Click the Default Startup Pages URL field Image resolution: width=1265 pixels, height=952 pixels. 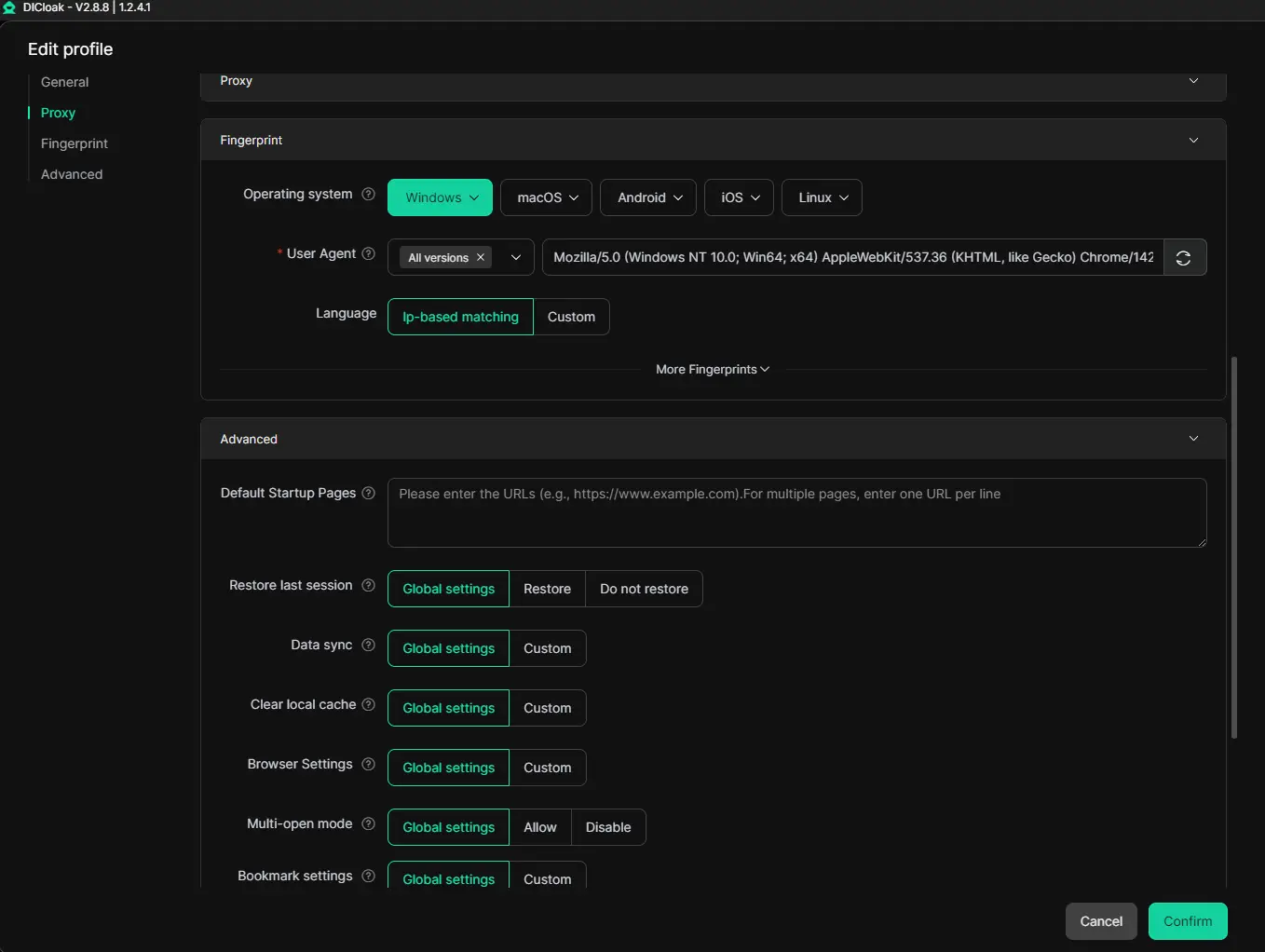point(796,512)
